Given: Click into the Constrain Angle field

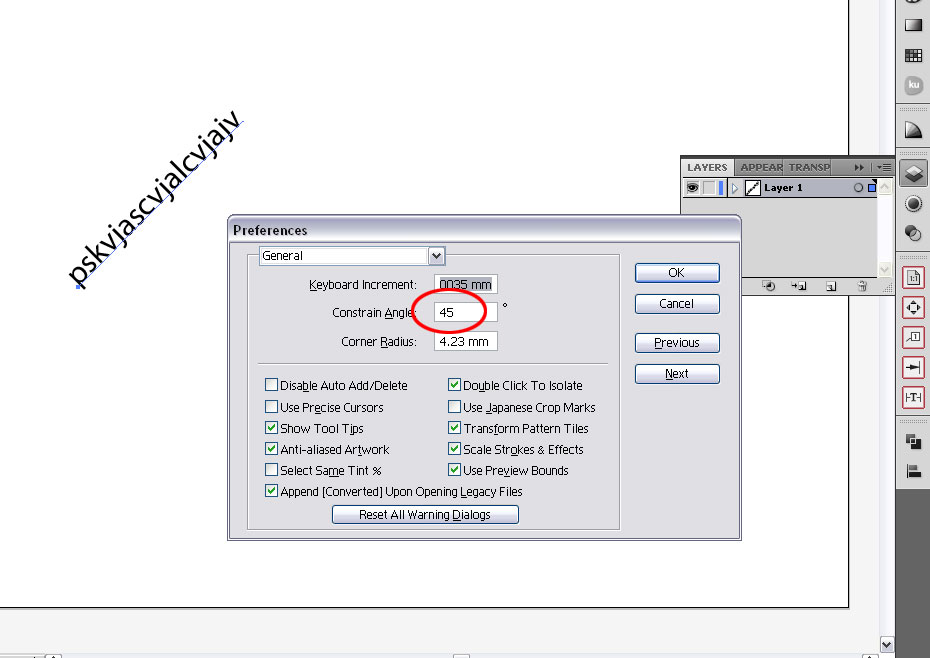Looking at the screenshot, I should (465, 312).
